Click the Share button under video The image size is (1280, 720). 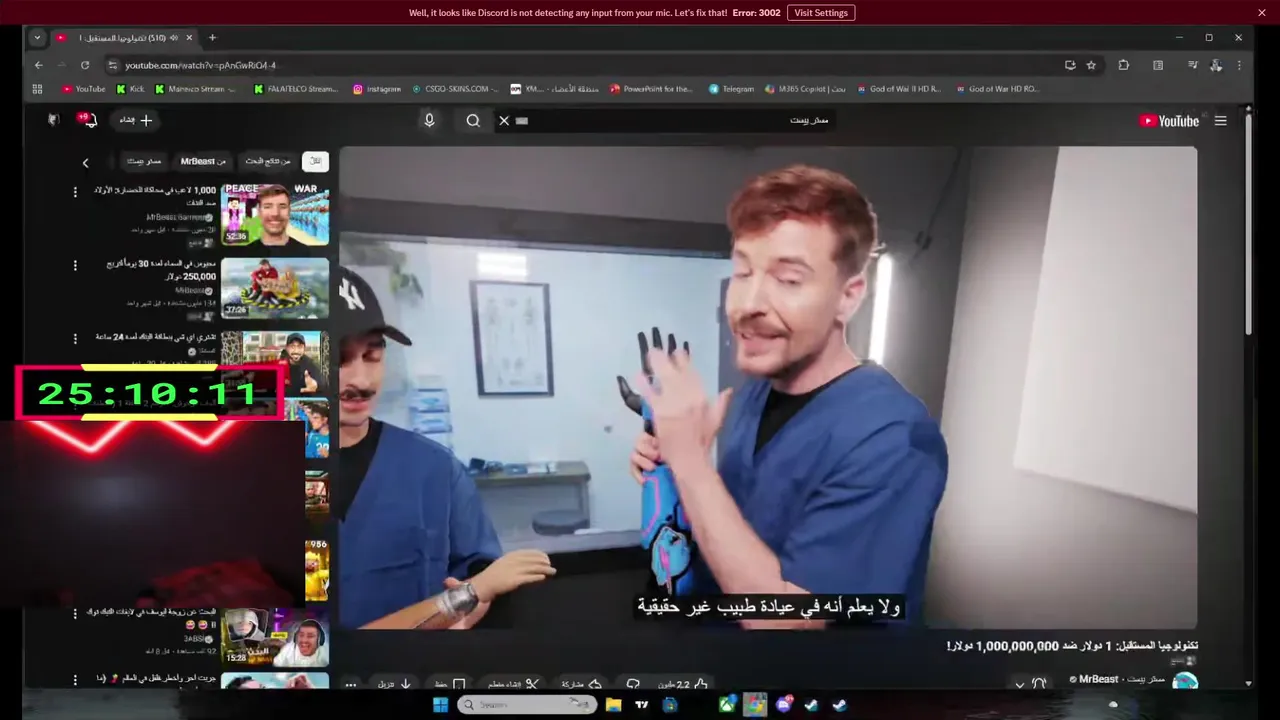pyautogui.click(x=582, y=684)
